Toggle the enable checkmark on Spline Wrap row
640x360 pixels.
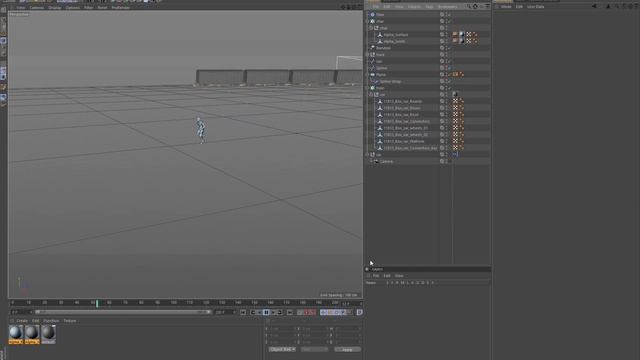[x=449, y=81]
